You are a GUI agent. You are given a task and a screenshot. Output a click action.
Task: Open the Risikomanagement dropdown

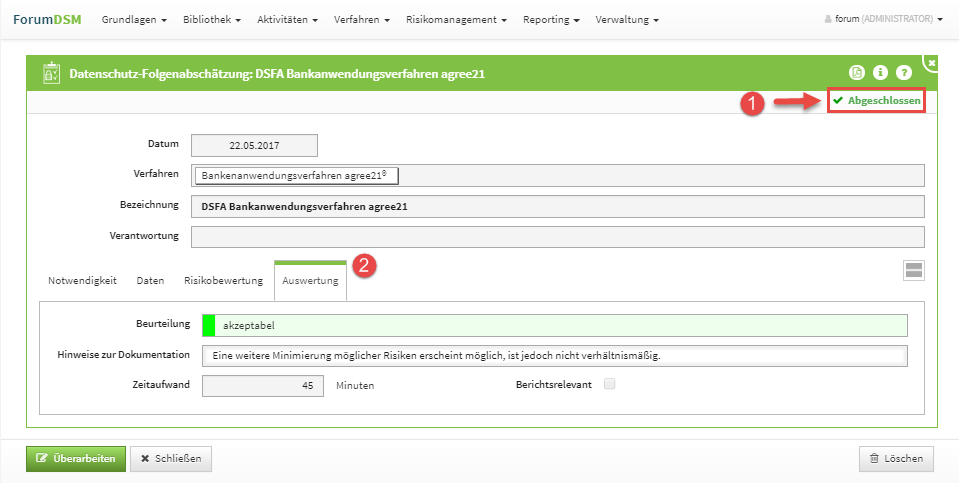pyautogui.click(x=456, y=19)
